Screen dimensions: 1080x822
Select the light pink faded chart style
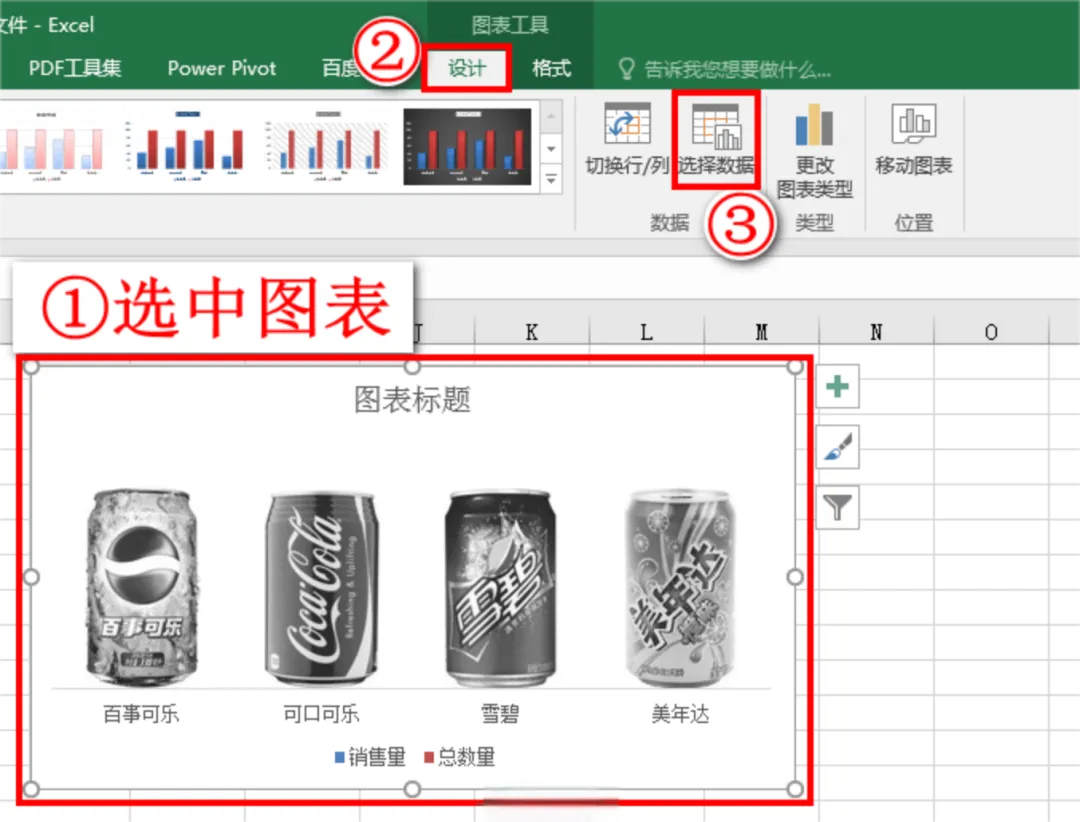(x=50, y=146)
